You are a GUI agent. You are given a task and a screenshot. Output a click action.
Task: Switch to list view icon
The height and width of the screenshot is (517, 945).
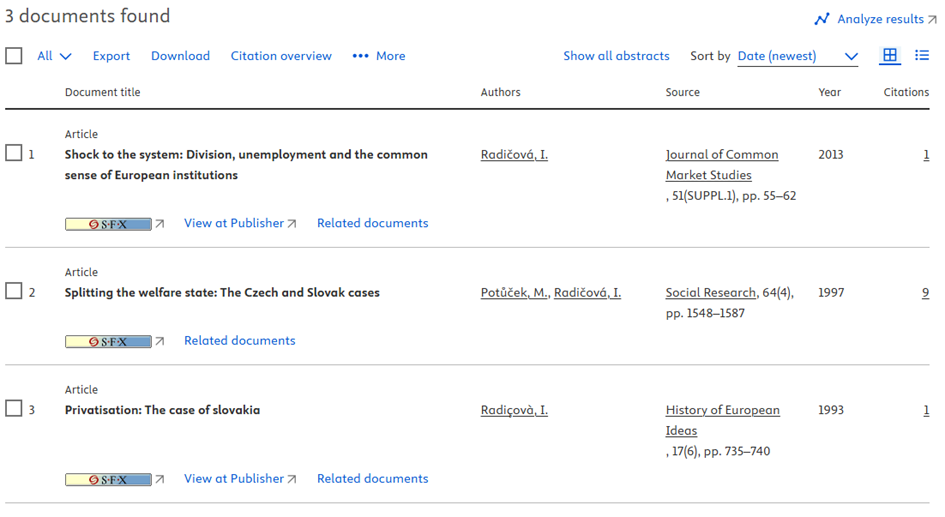[922, 56]
